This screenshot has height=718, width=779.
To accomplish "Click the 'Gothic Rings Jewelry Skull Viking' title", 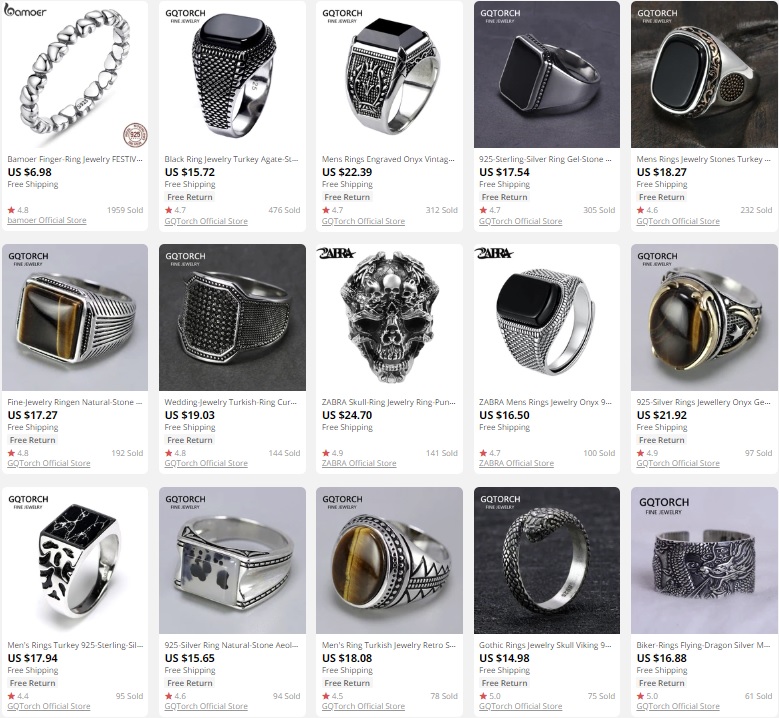I will pos(545,645).
